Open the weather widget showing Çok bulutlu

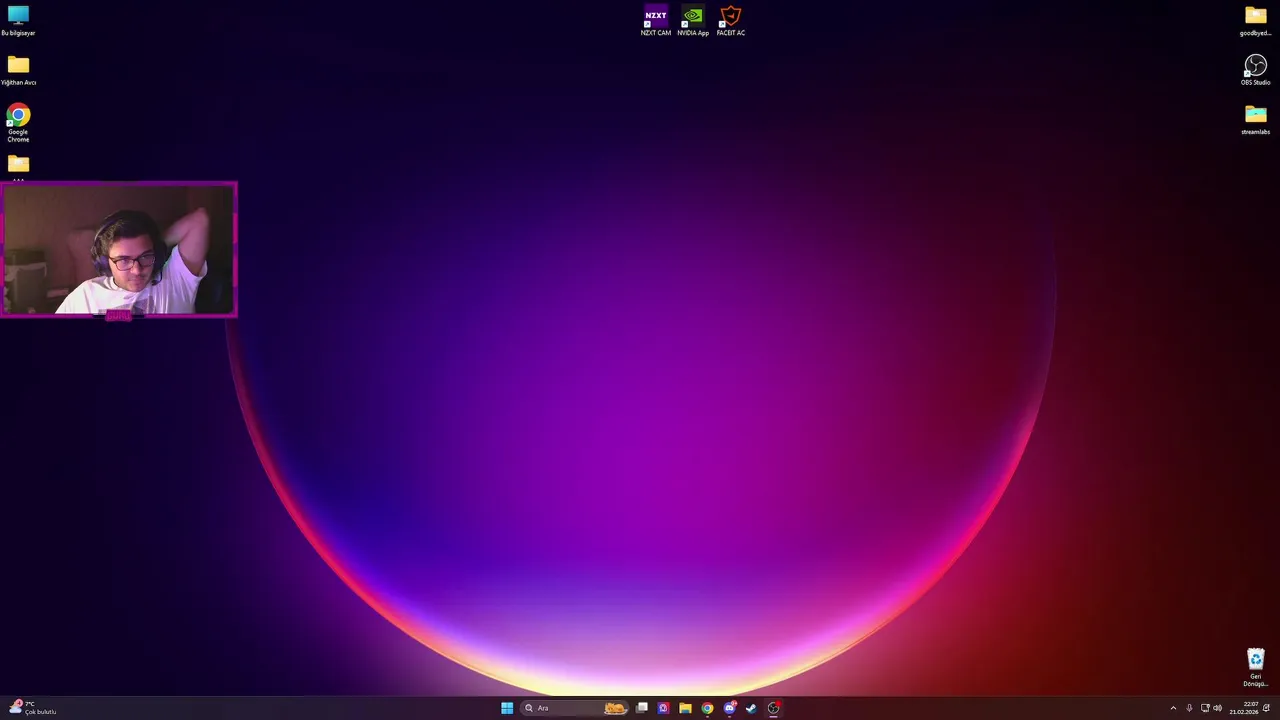pyautogui.click(x=32, y=708)
